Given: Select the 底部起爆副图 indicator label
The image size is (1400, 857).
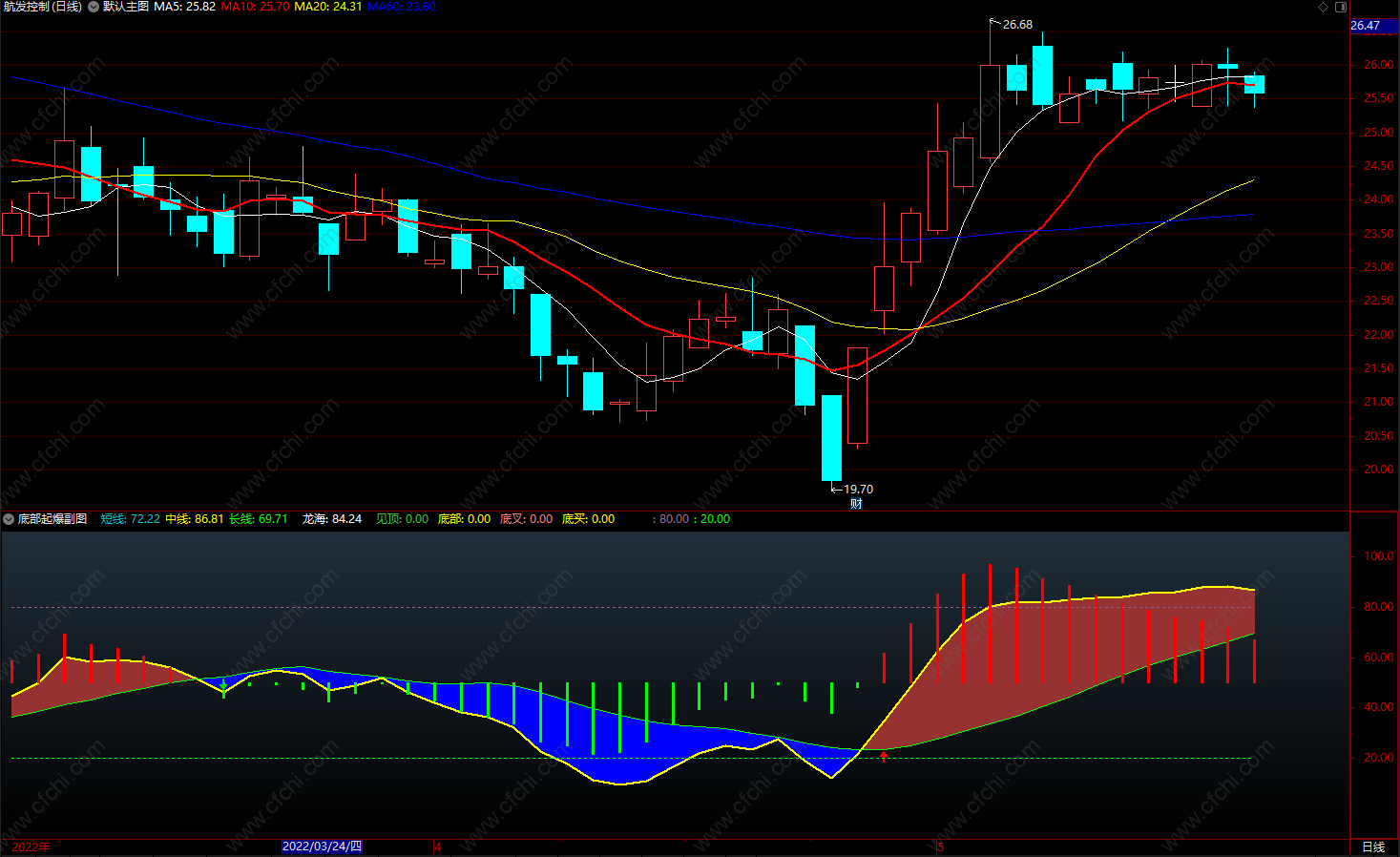Looking at the screenshot, I should tap(52, 519).
